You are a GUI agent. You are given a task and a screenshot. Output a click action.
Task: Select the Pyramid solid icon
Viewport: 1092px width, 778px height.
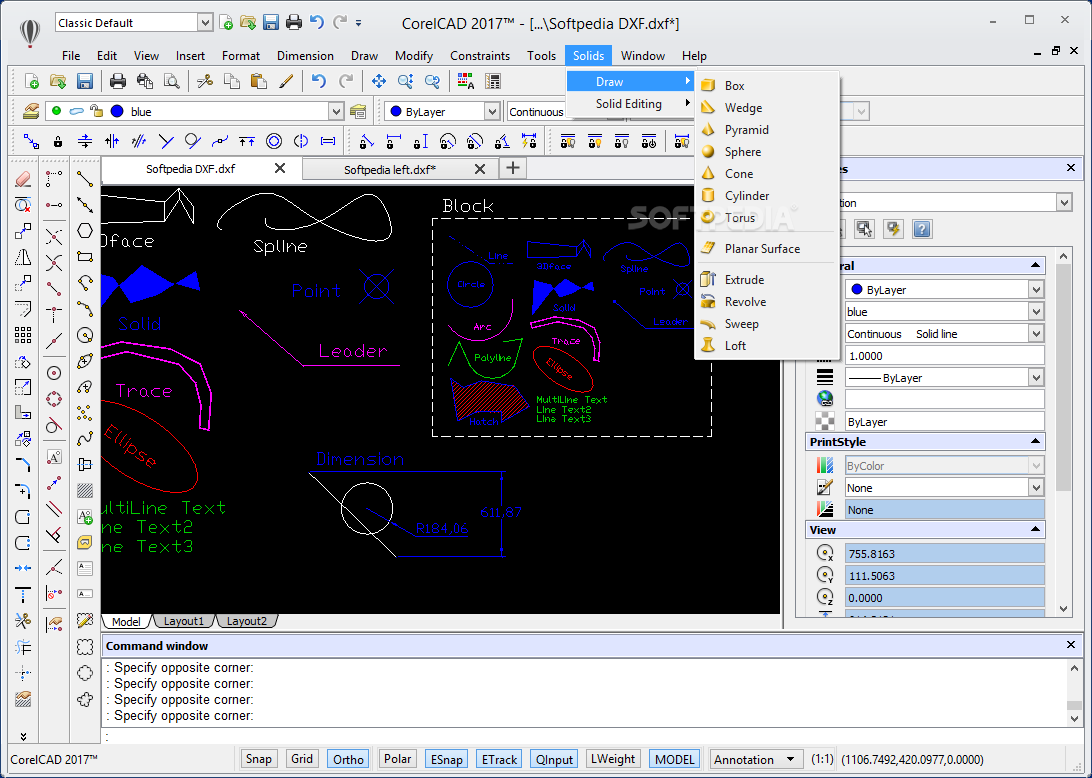(x=708, y=130)
